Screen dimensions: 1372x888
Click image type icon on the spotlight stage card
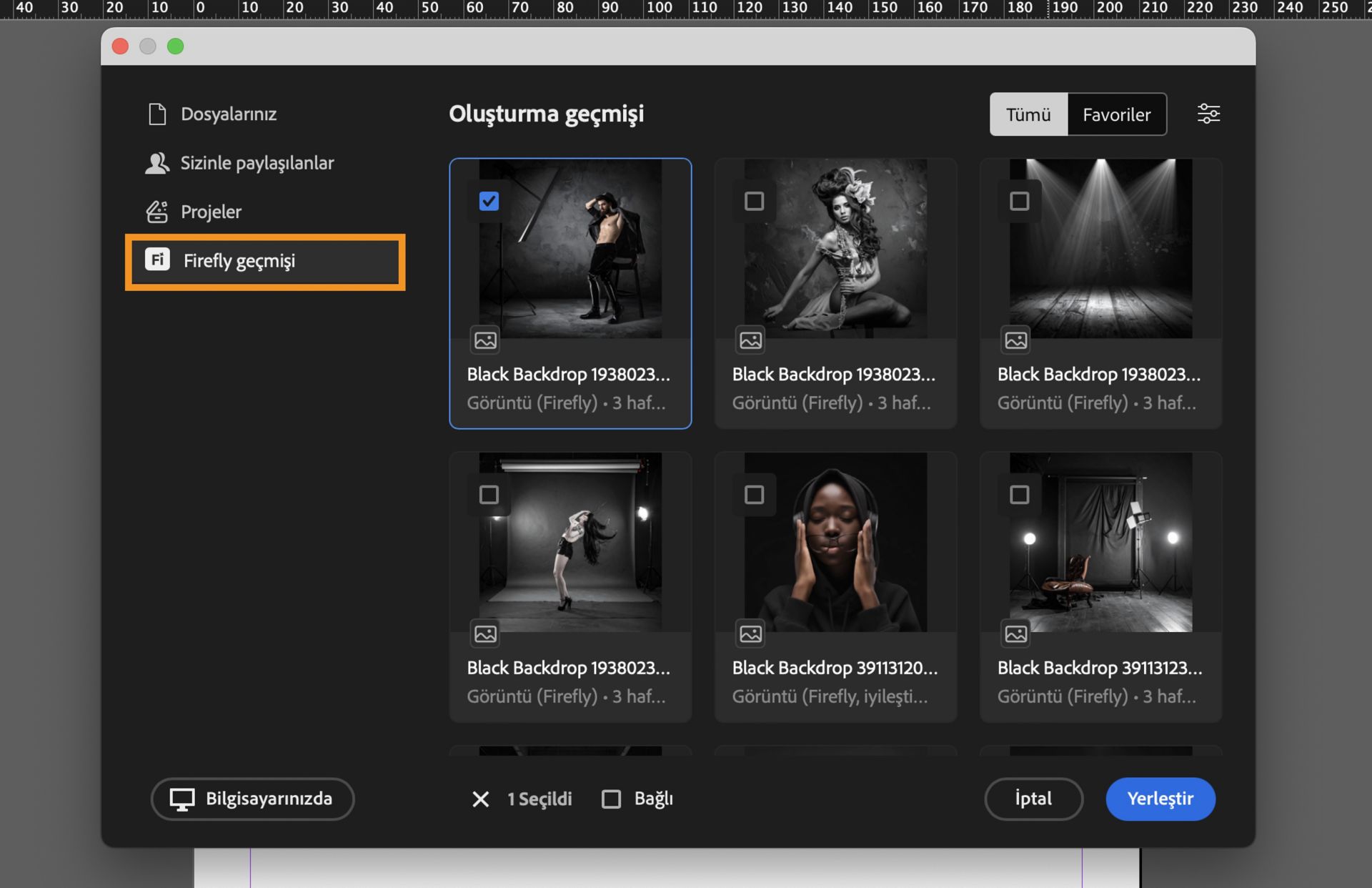click(x=1015, y=340)
